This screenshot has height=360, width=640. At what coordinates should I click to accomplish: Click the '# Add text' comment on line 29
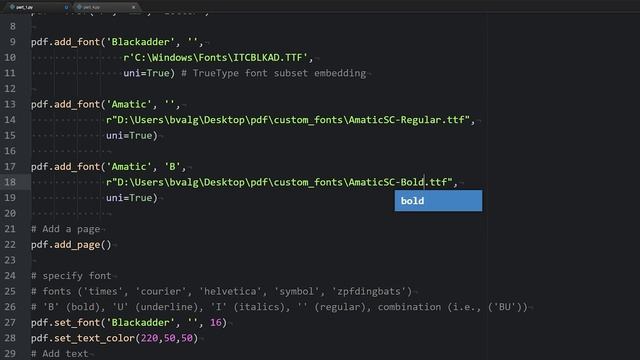[x=60, y=353]
